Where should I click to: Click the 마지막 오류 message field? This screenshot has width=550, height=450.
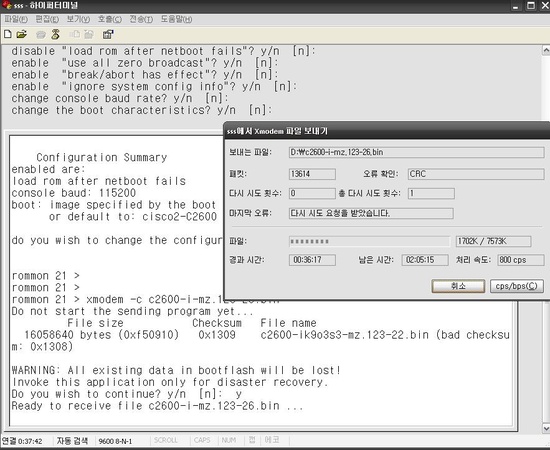[x=371, y=213]
